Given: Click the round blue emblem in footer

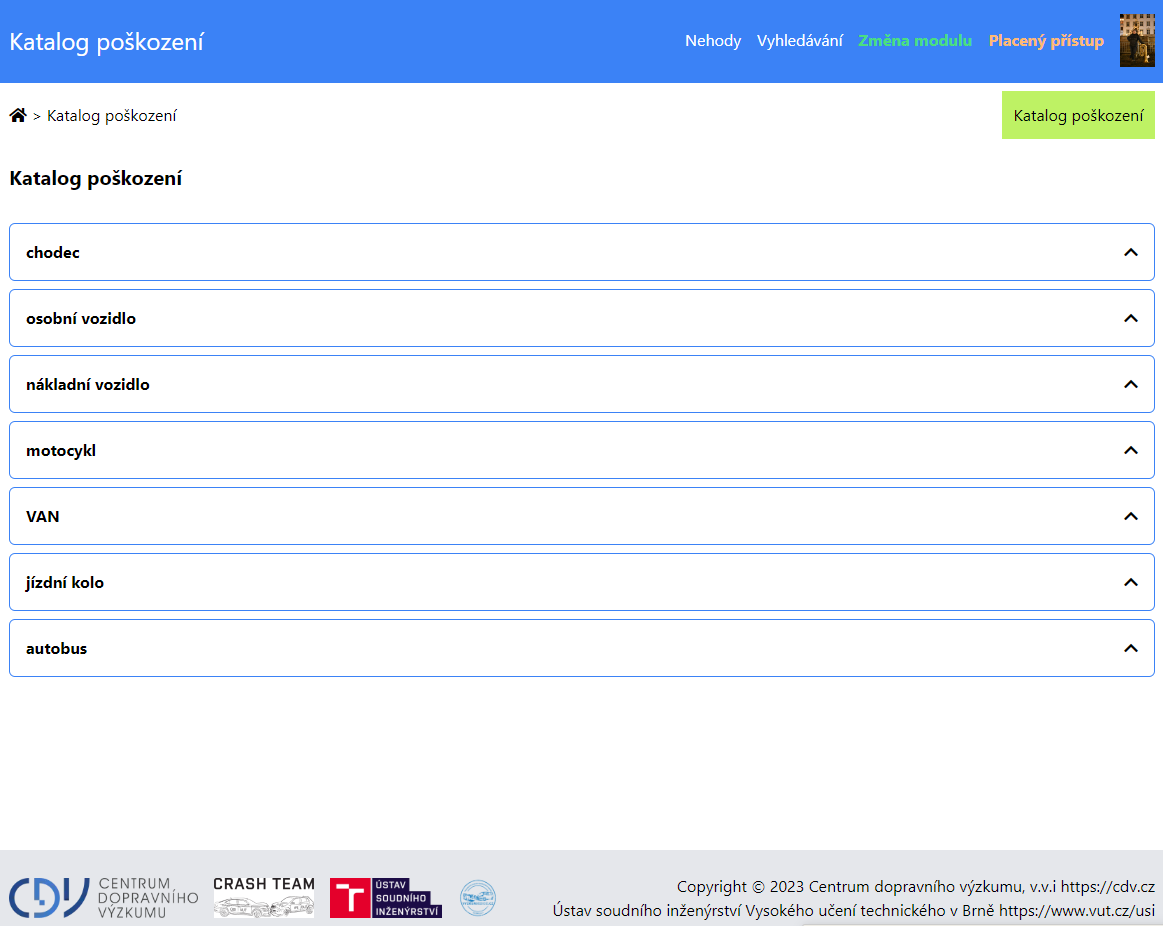Looking at the screenshot, I should pyautogui.click(x=478, y=898).
